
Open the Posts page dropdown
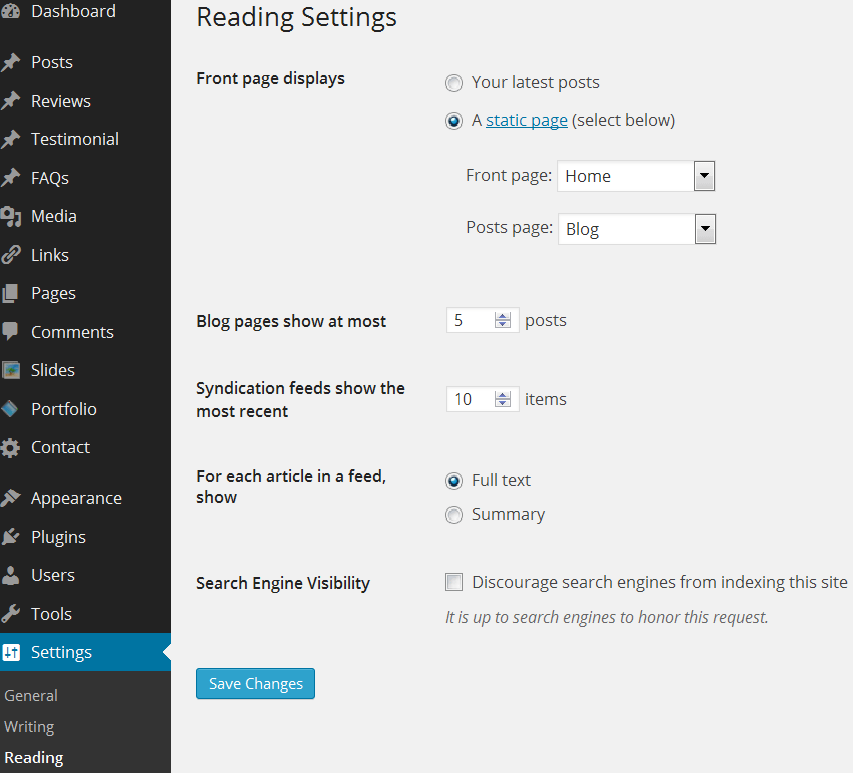tap(704, 230)
